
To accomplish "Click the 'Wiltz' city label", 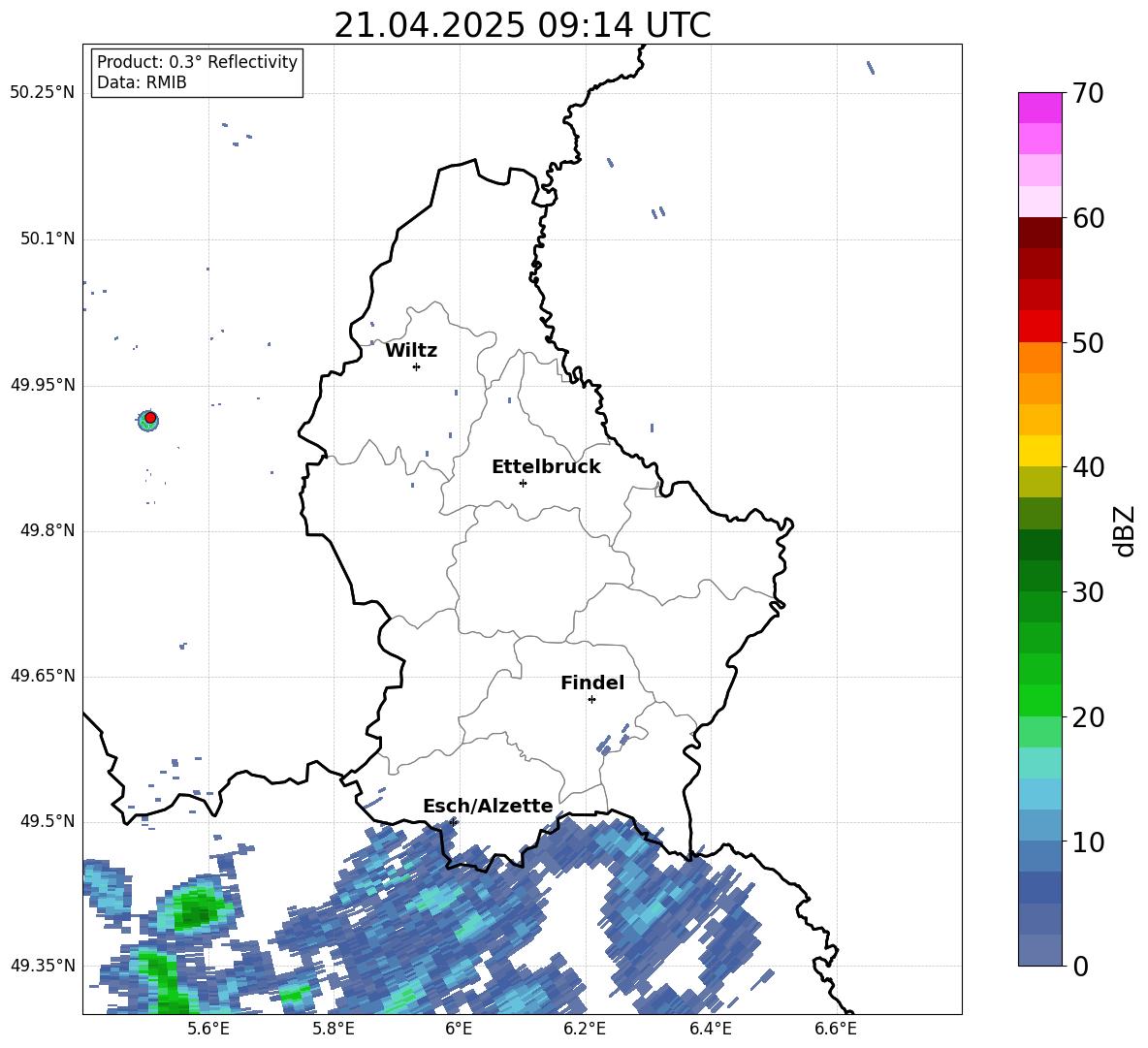I will point(411,351).
